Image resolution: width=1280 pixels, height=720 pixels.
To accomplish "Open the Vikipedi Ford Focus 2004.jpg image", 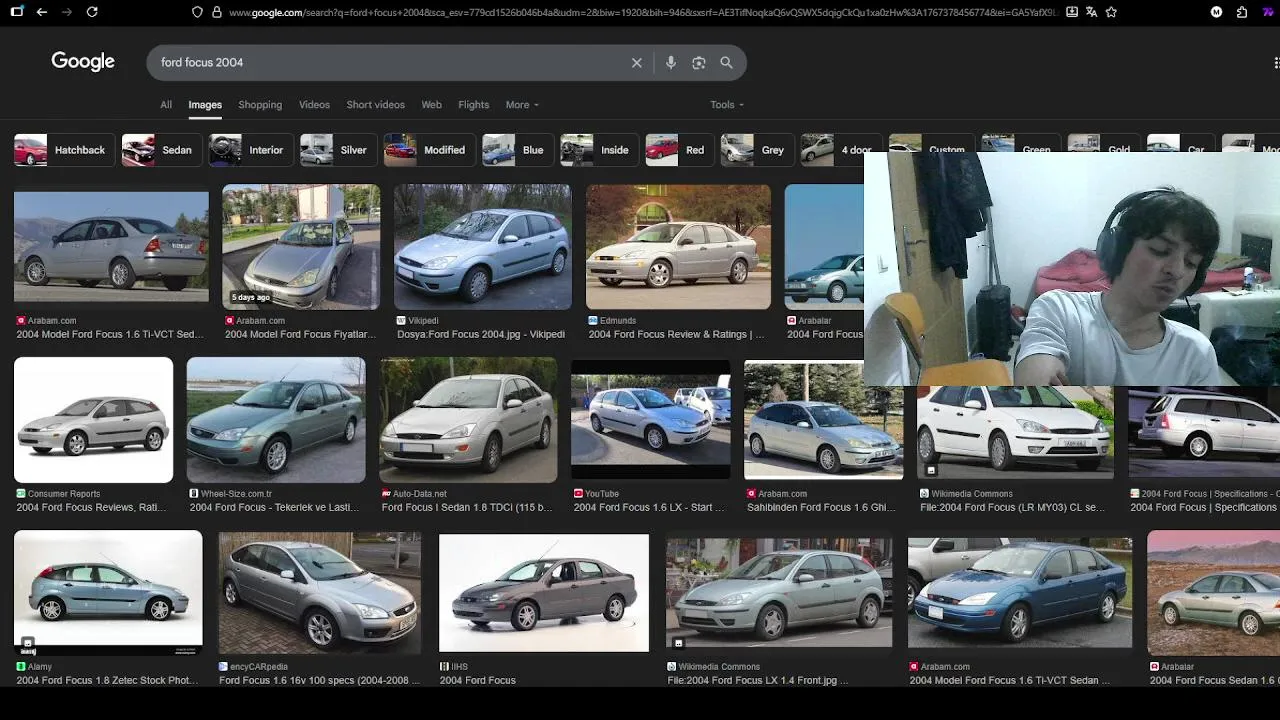I will (x=483, y=247).
